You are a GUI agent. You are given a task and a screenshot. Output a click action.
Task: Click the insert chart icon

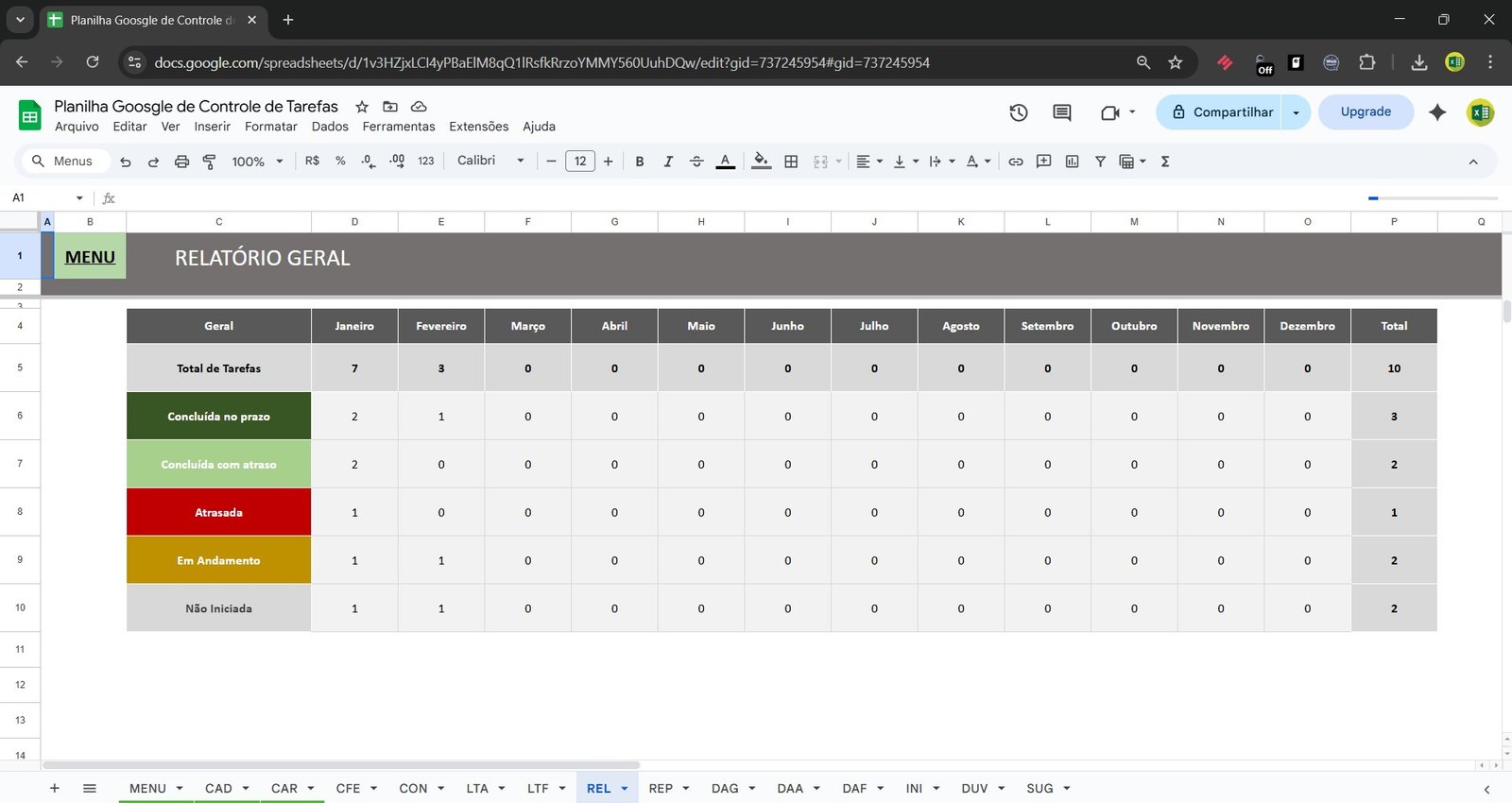tap(1072, 162)
